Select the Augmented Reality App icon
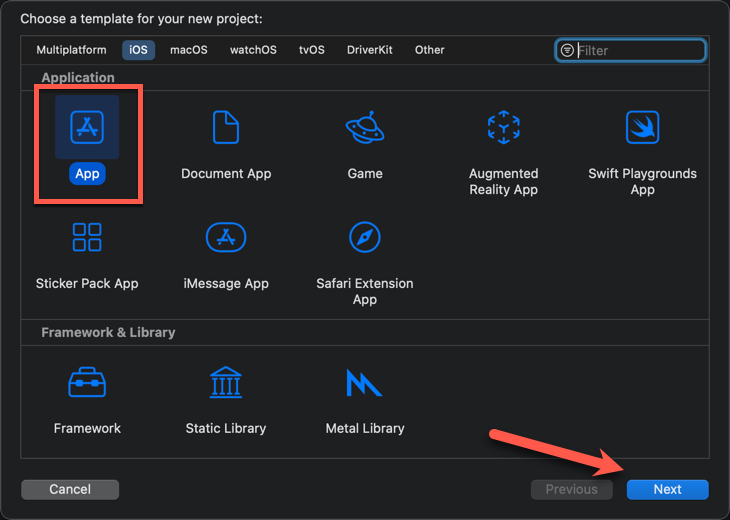 point(503,127)
